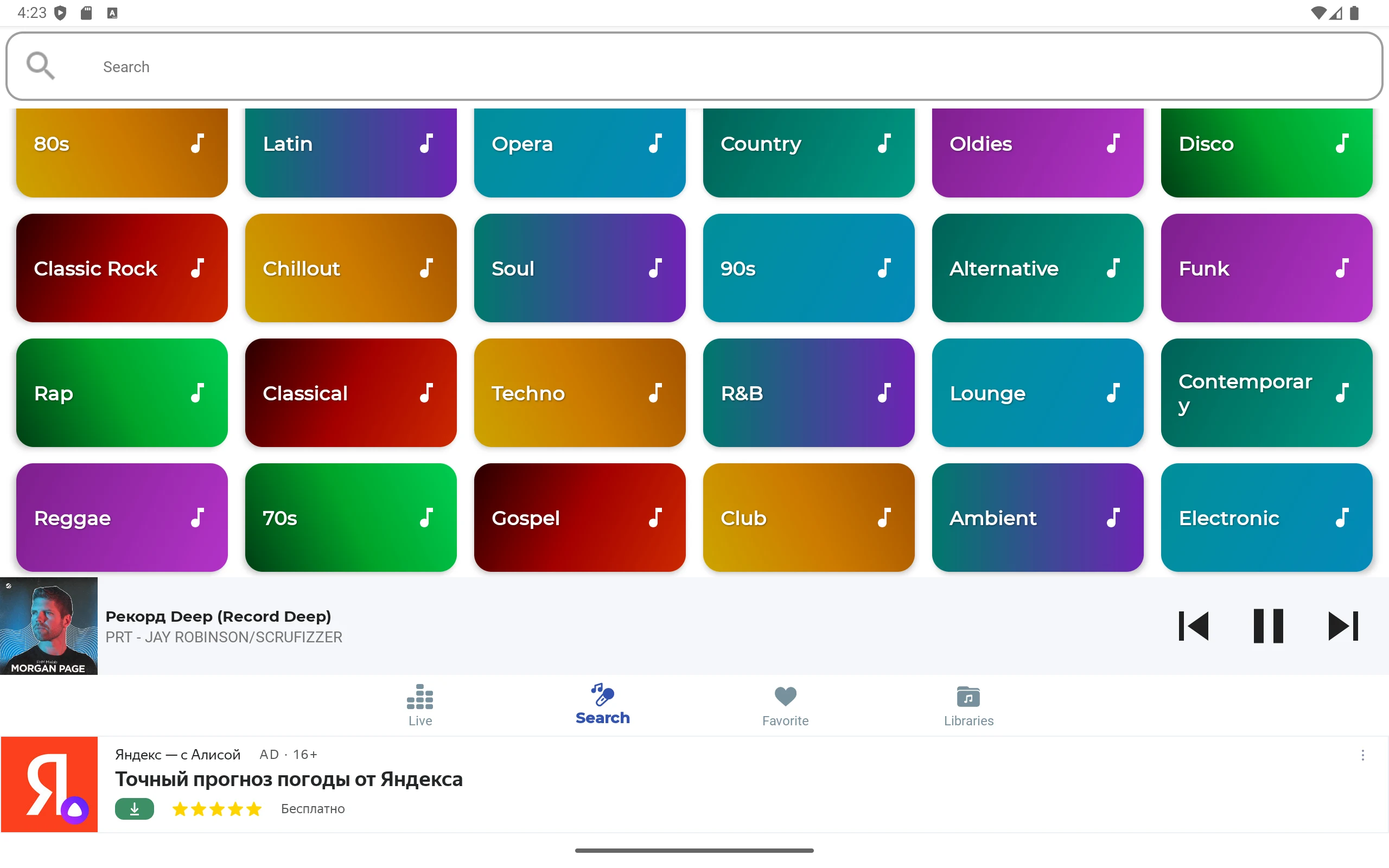This screenshot has height=868, width=1389.
Task: Click the Yandex ad logo
Action: click(49, 784)
